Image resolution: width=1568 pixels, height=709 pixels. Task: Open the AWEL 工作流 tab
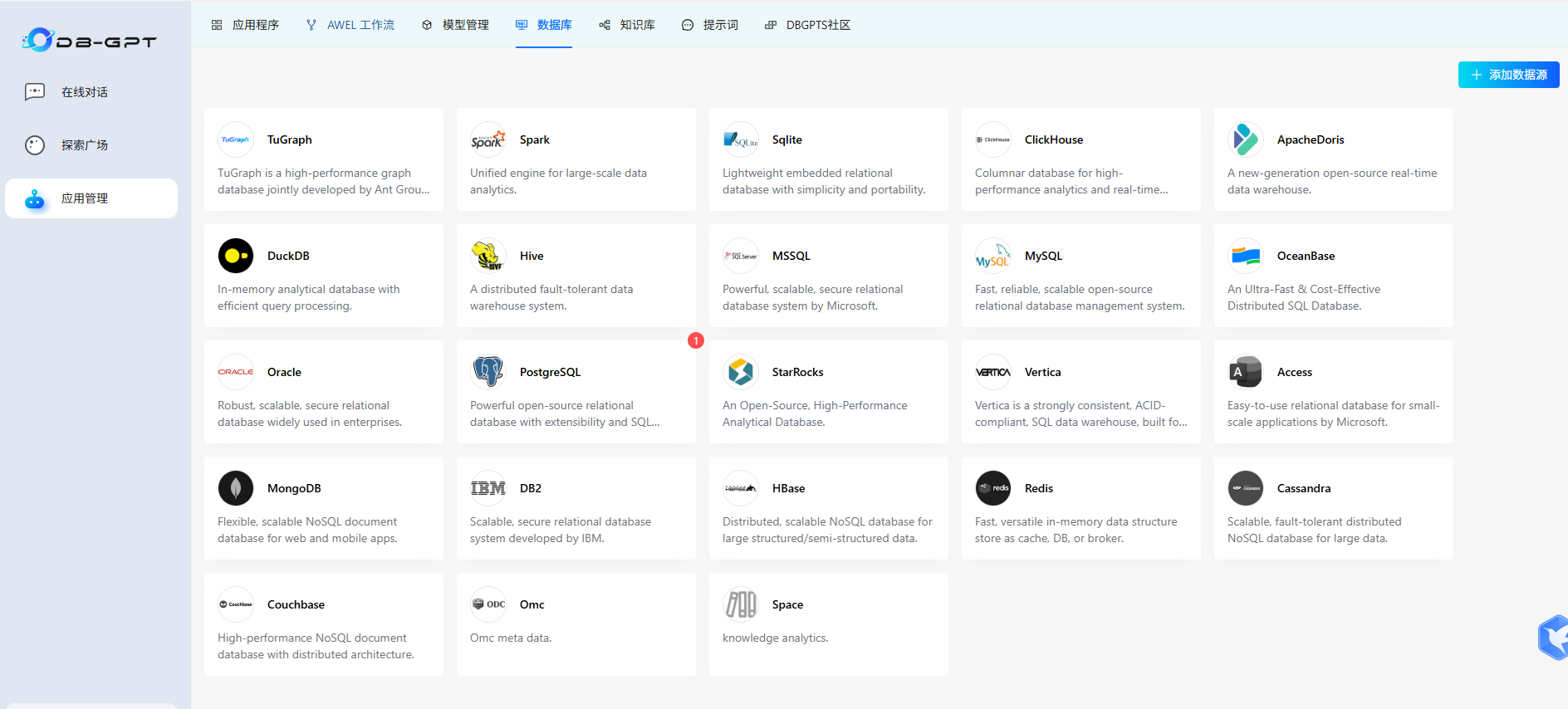coord(350,25)
